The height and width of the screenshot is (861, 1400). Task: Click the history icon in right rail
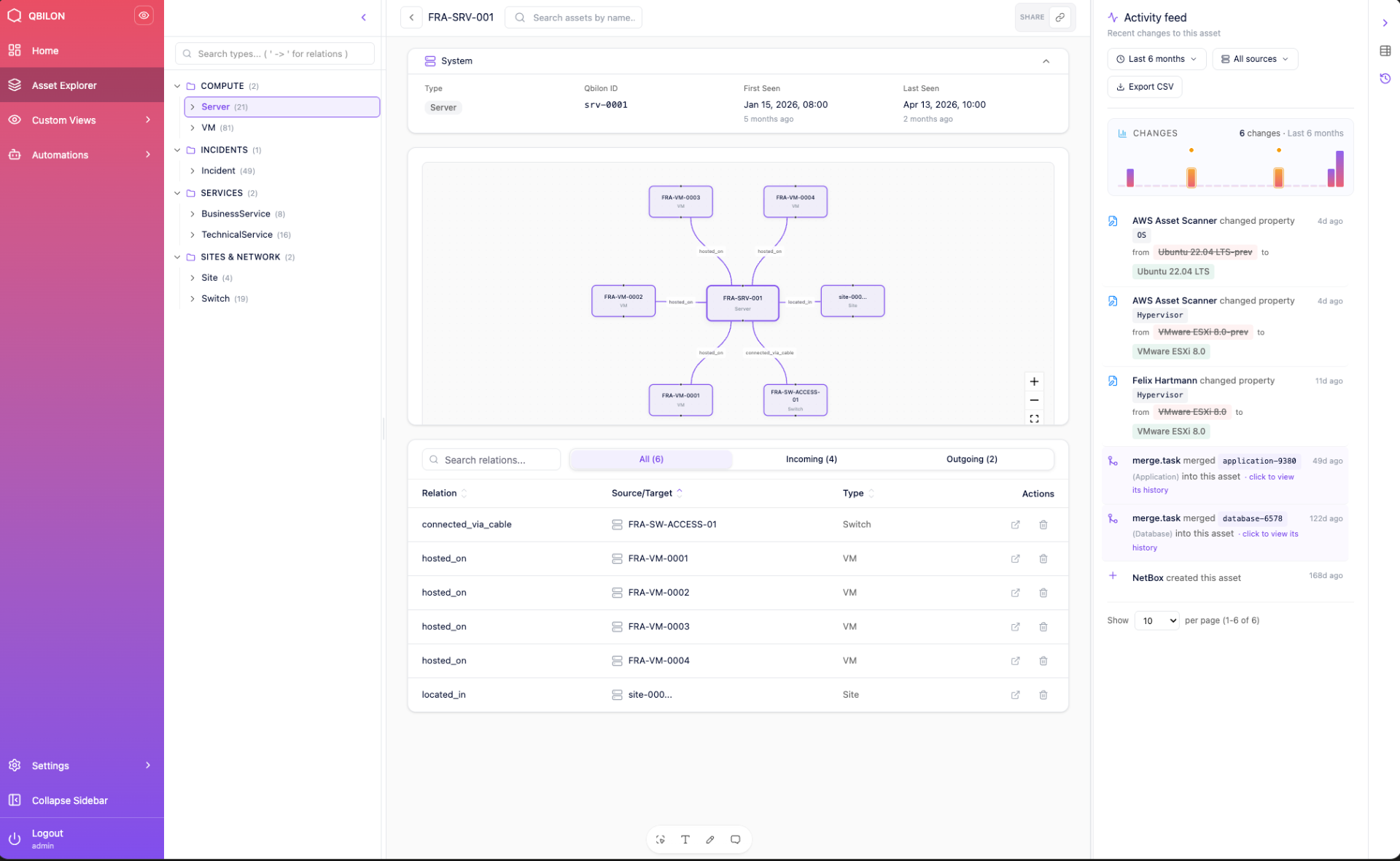1385,79
